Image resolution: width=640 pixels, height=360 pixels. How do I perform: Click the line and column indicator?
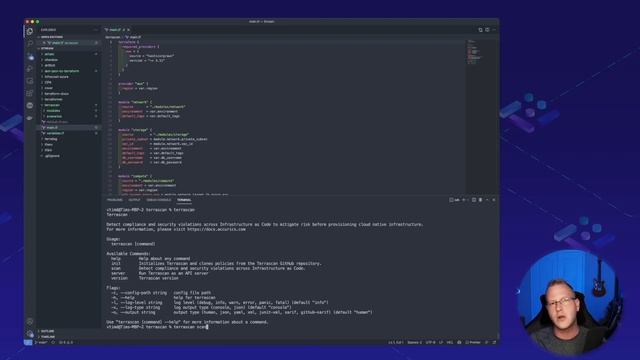pos(396,342)
